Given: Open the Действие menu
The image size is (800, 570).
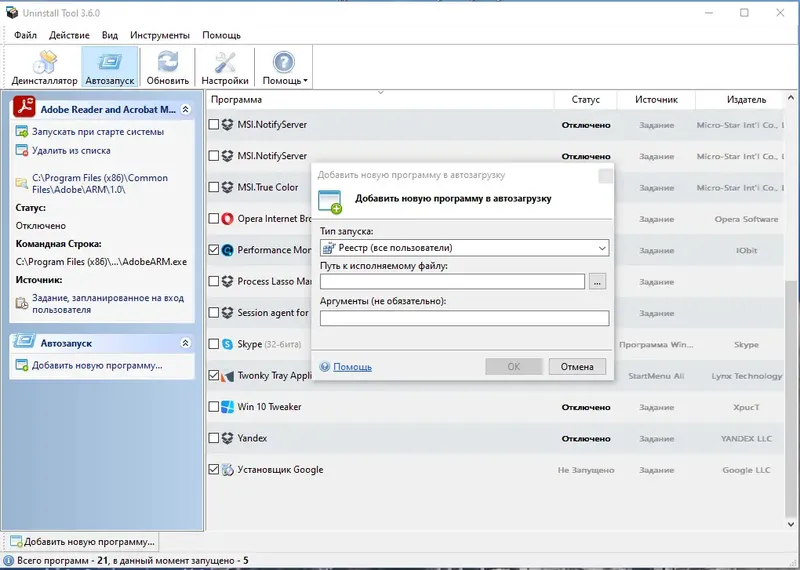Looking at the screenshot, I should click(x=69, y=35).
